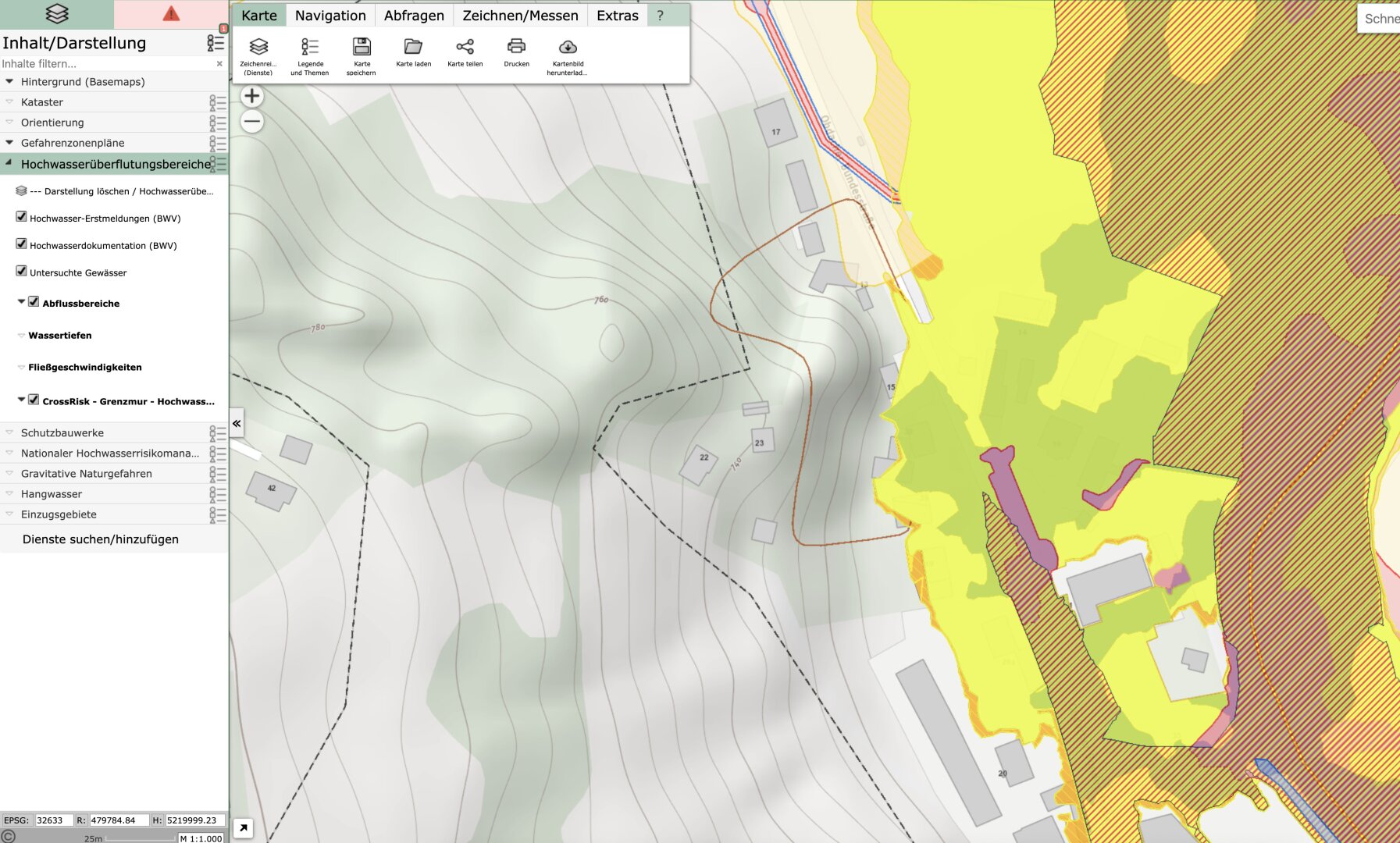Click the Drucken printer icon
This screenshot has height=843, width=1400.
(516, 48)
